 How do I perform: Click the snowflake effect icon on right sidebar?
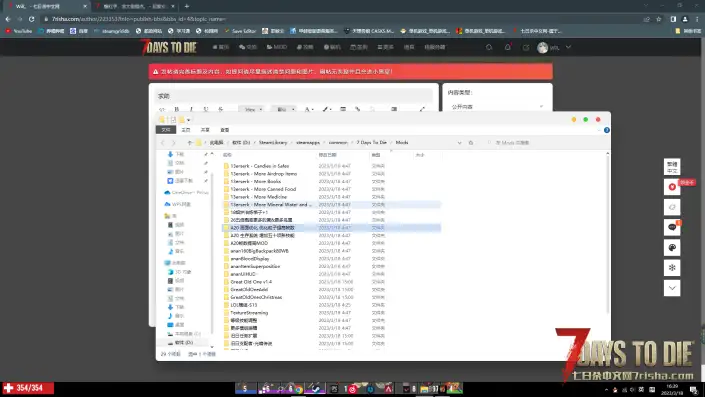[x=672, y=268]
